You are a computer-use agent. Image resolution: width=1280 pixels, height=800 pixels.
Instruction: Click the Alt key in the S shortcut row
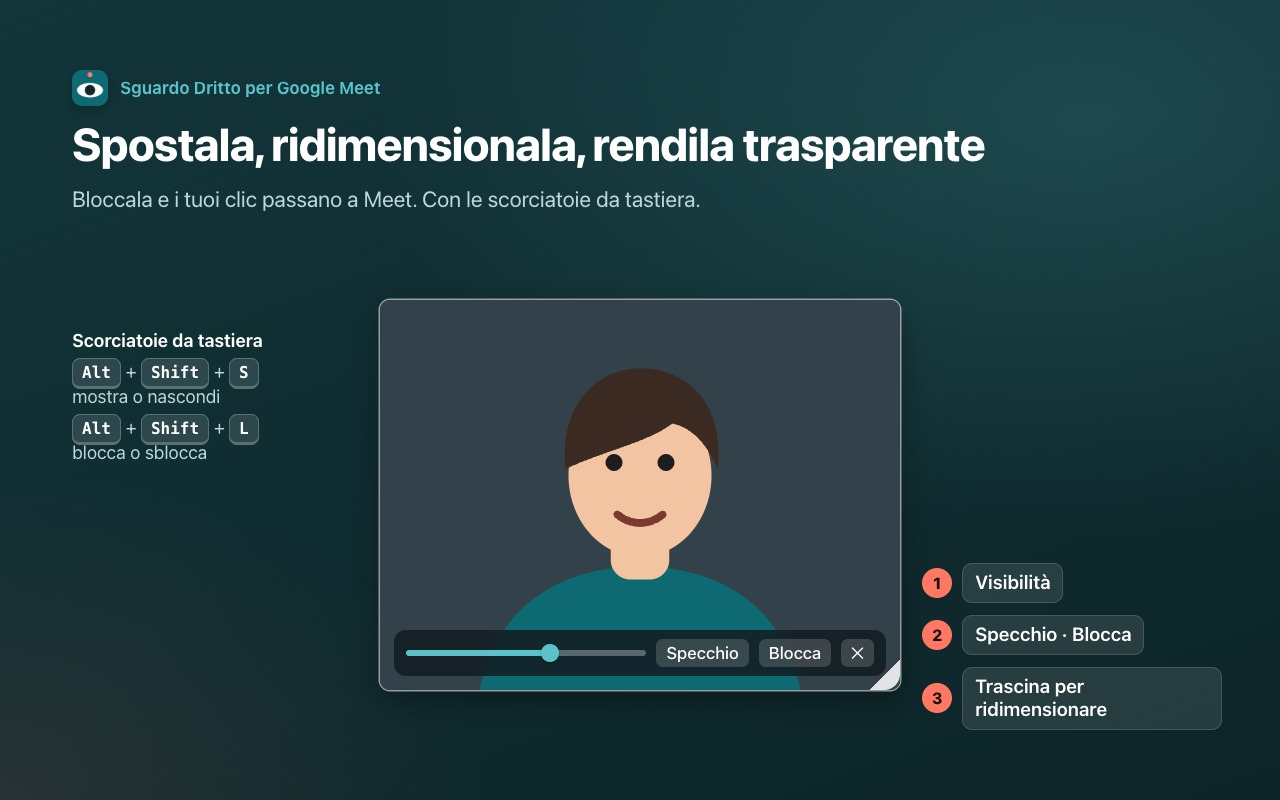pyautogui.click(x=96, y=372)
